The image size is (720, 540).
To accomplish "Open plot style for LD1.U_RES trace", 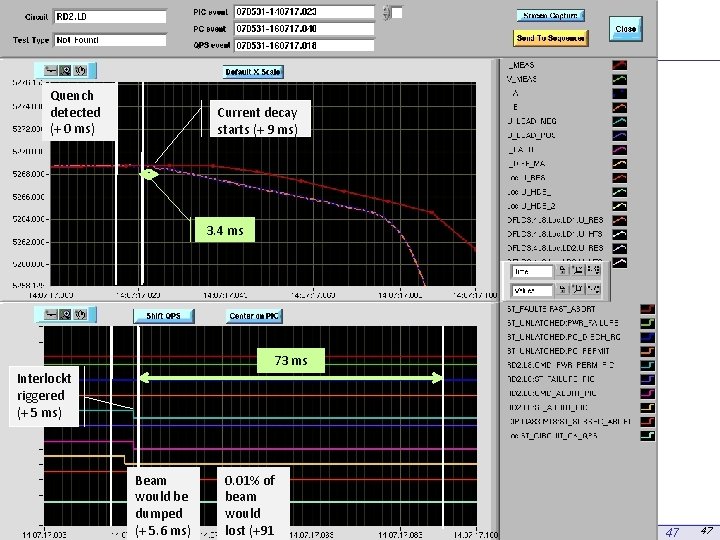I will point(619,220).
